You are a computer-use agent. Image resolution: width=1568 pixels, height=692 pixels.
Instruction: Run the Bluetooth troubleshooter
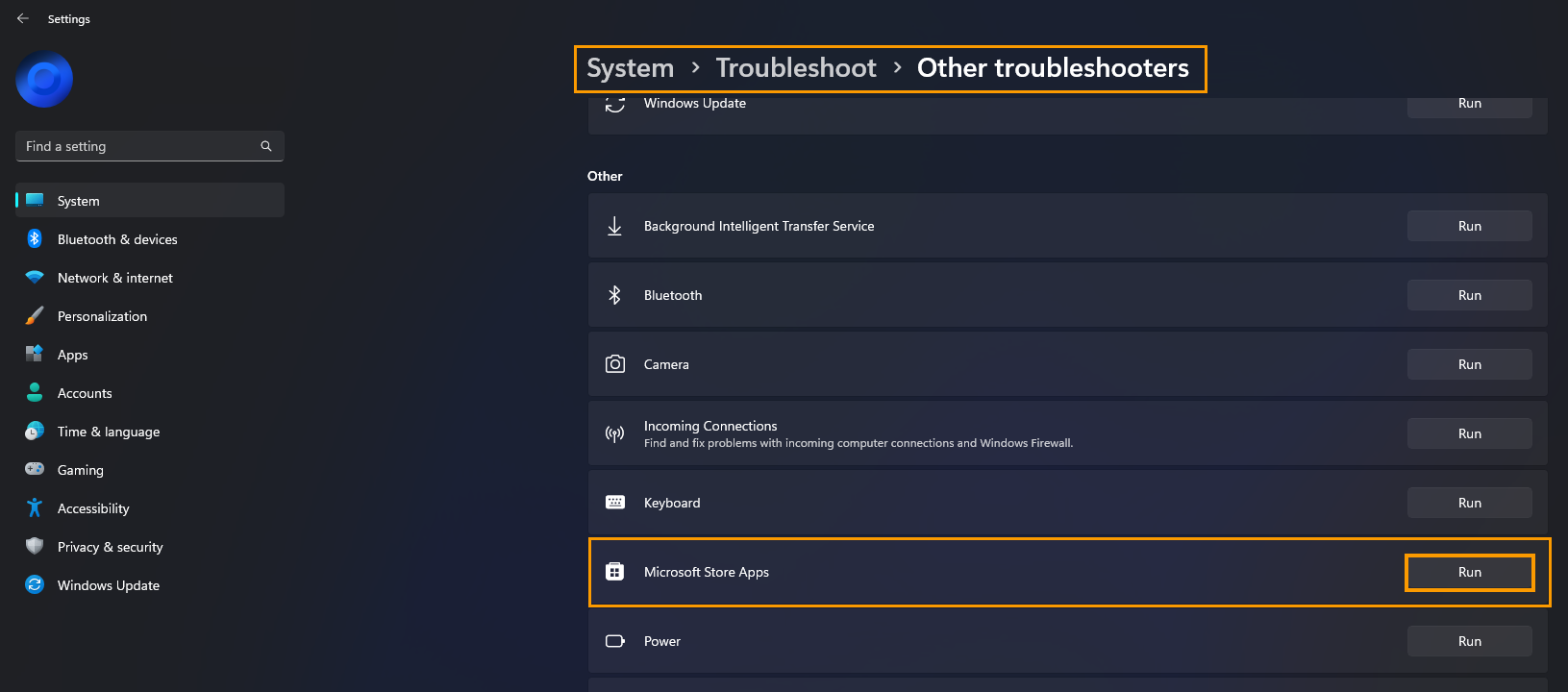click(1470, 295)
